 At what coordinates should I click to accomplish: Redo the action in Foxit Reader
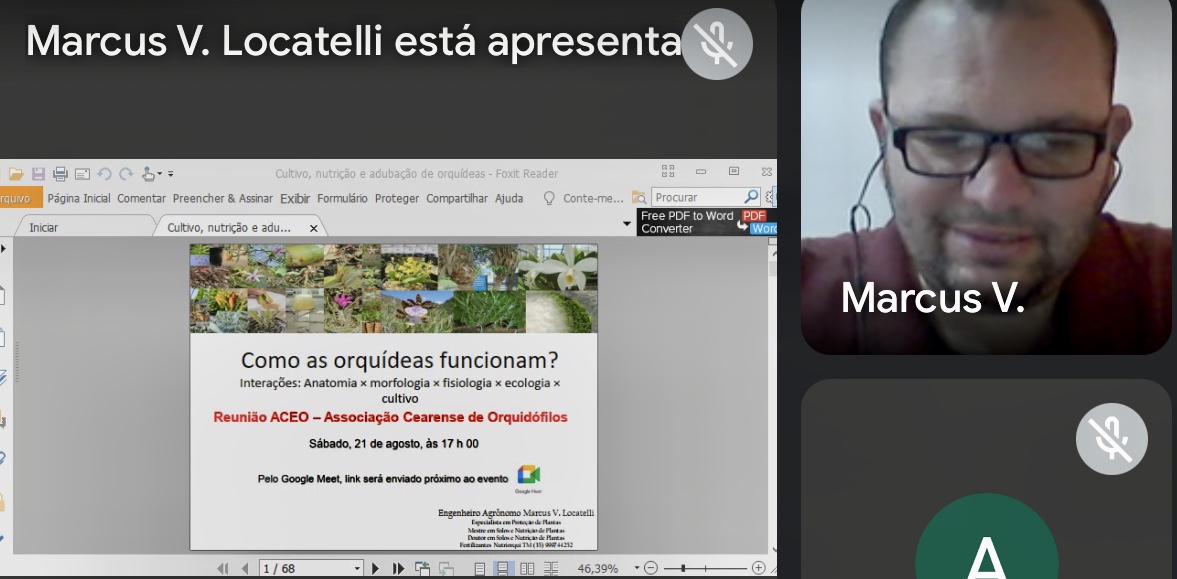[126, 173]
